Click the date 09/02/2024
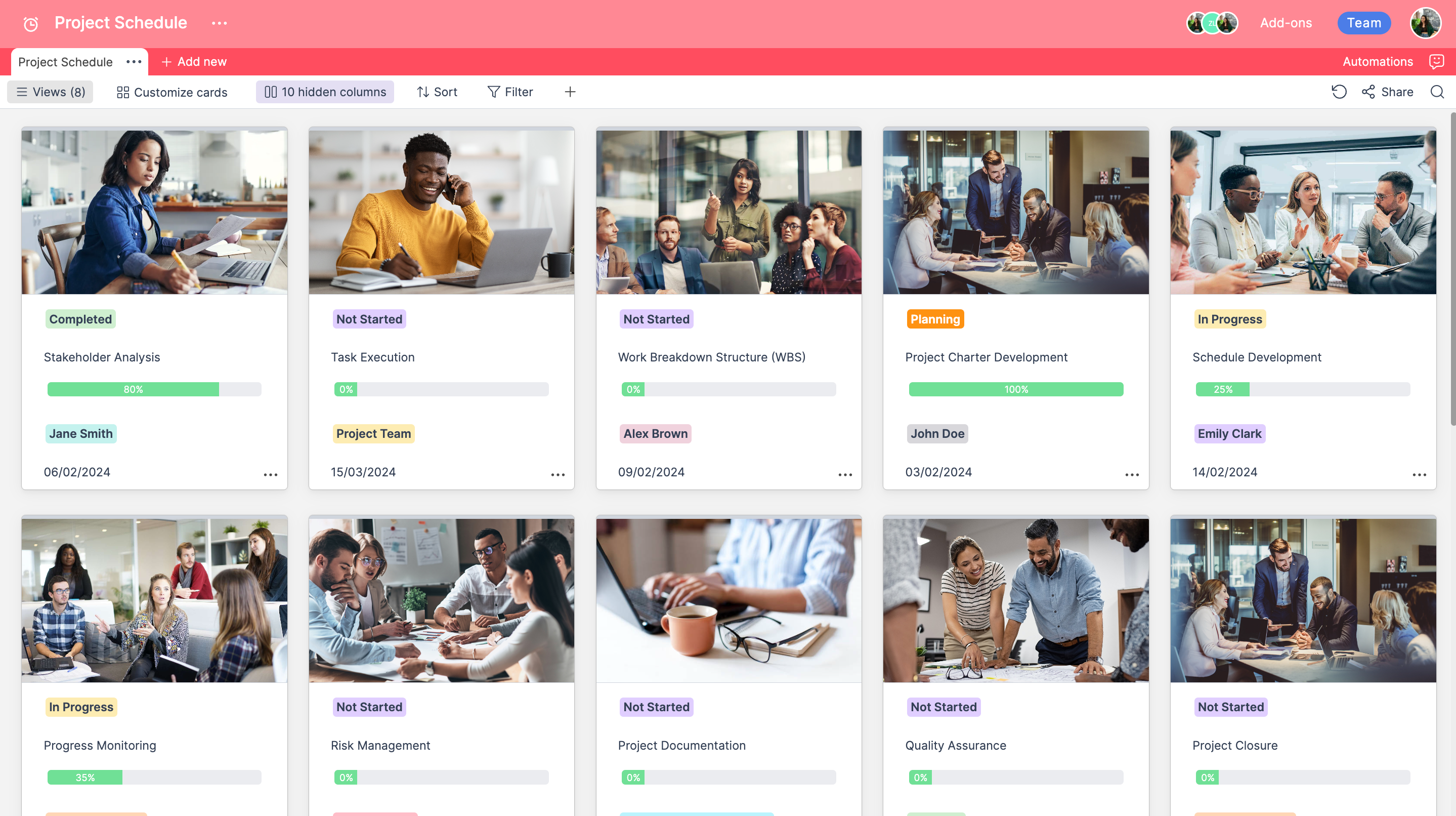This screenshot has height=816, width=1456. (x=651, y=472)
